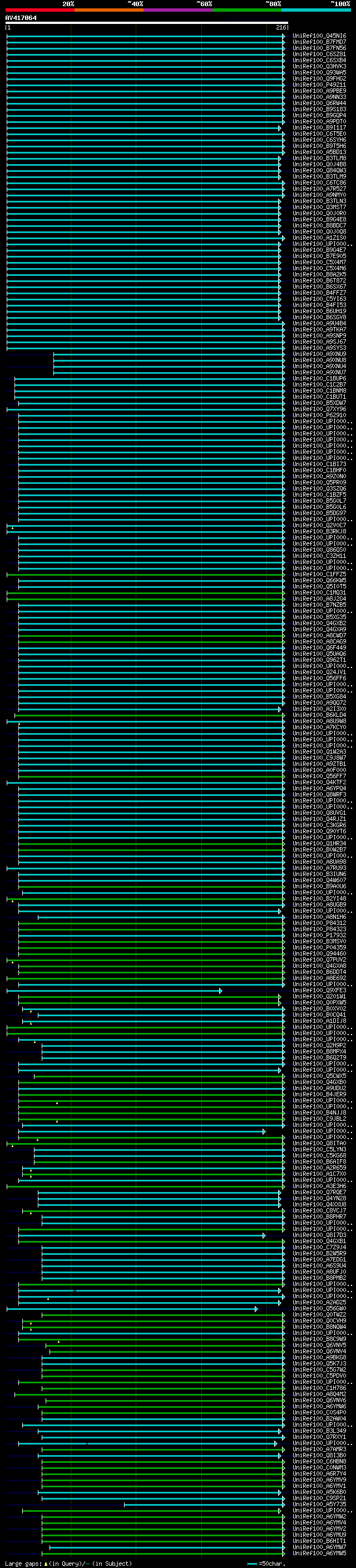The height and width of the screenshot is (1568, 356).
Task: Click the AV417064 query name
Action: point(21,18)
